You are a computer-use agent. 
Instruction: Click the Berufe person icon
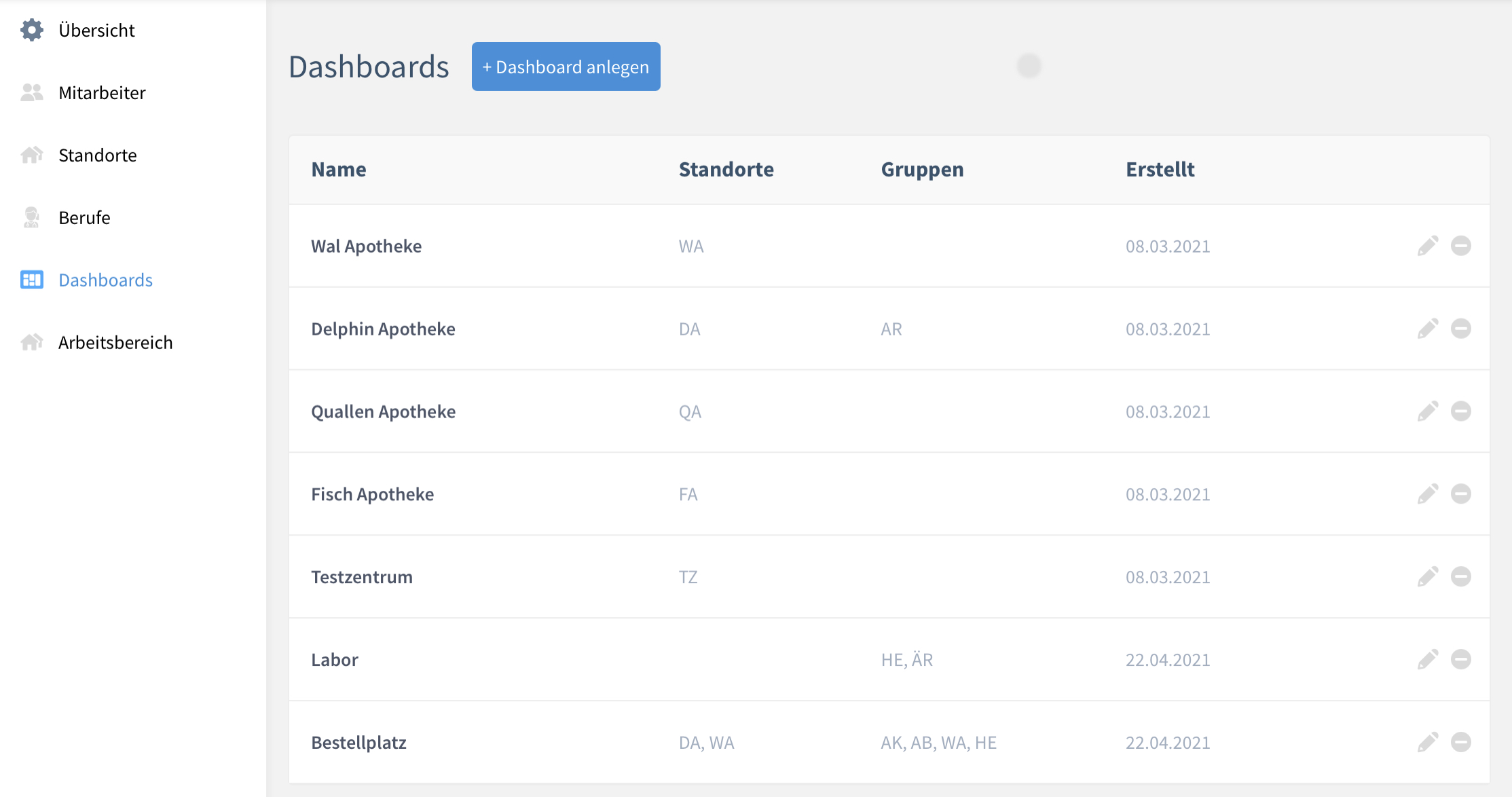[32, 217]
